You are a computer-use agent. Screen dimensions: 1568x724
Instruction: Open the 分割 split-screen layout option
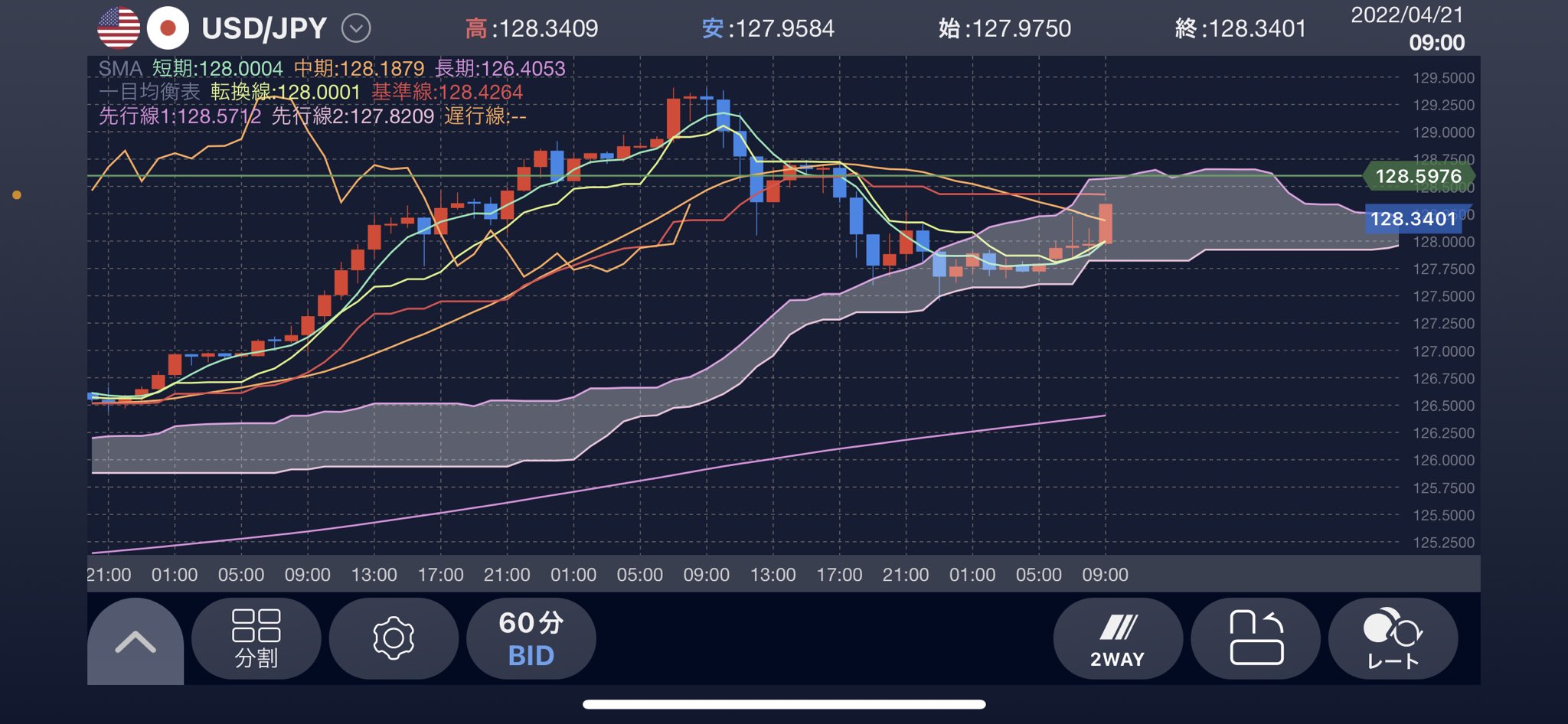tap(256, 638)
